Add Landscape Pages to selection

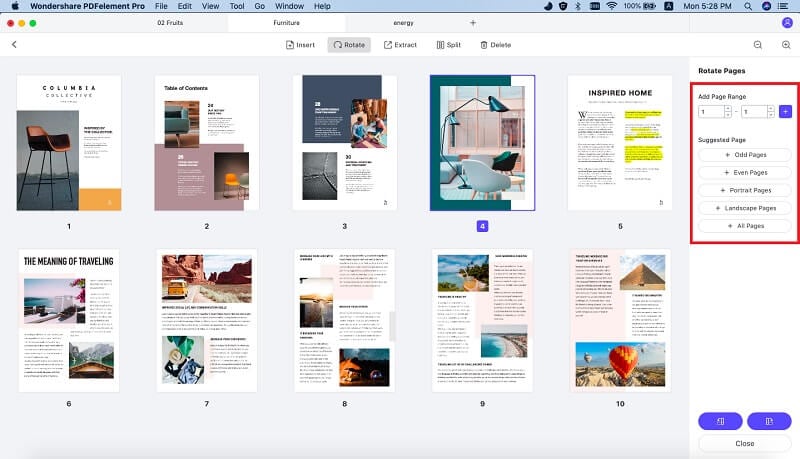(745, 208)
